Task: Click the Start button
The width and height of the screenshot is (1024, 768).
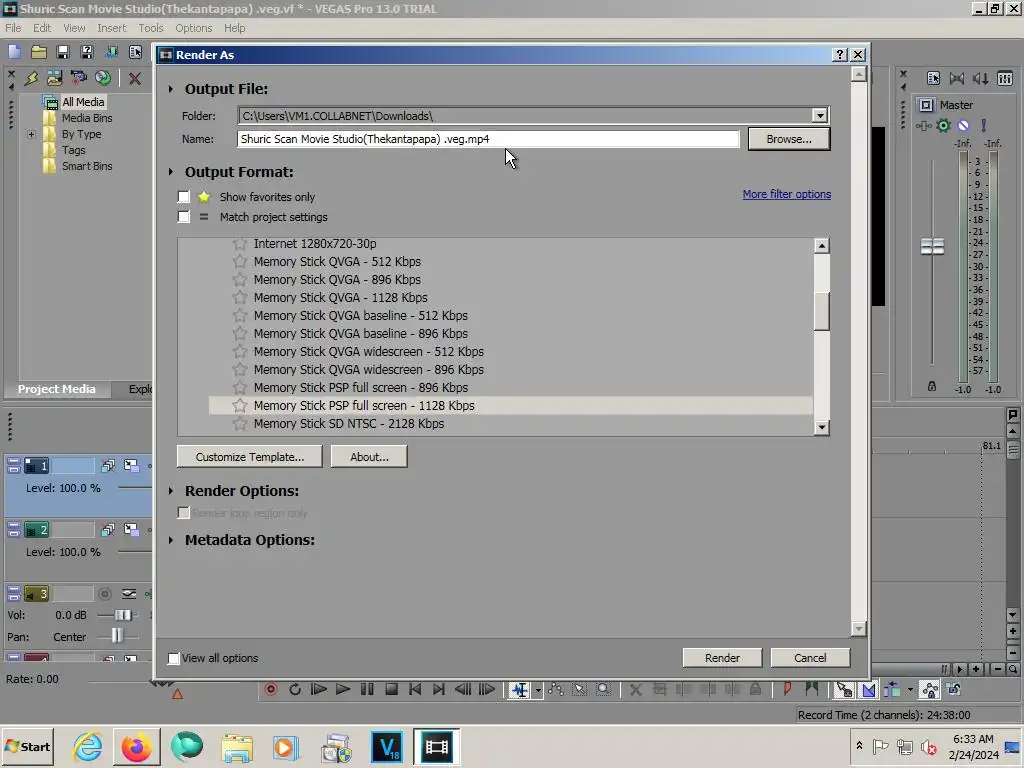Action: point(28,746)
